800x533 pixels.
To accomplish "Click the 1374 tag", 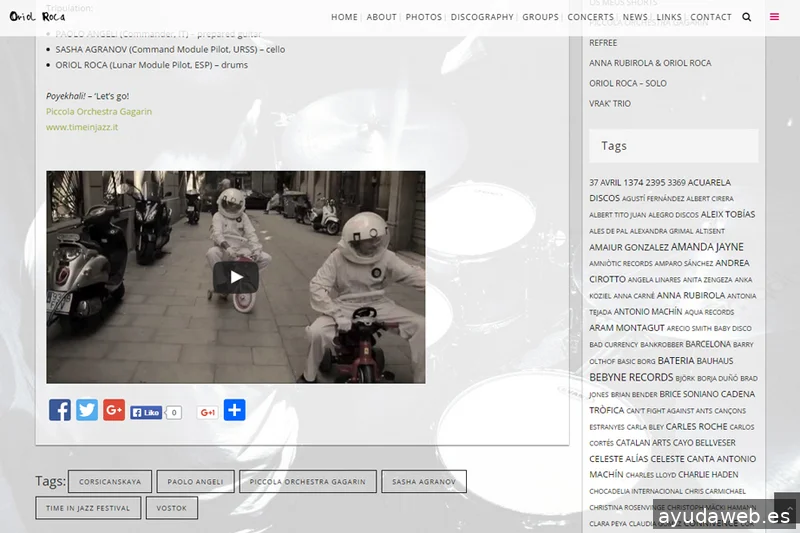I will [x=633, y=183].
